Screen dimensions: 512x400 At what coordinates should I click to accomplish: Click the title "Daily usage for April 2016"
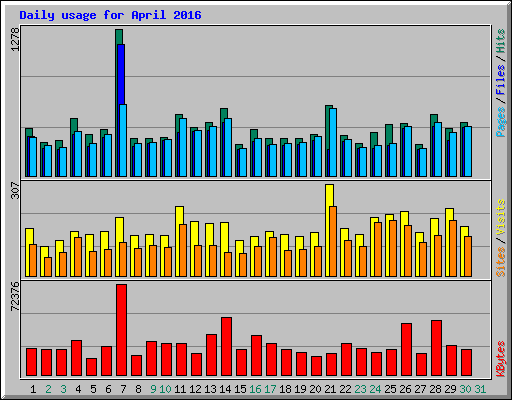(110, 15)
